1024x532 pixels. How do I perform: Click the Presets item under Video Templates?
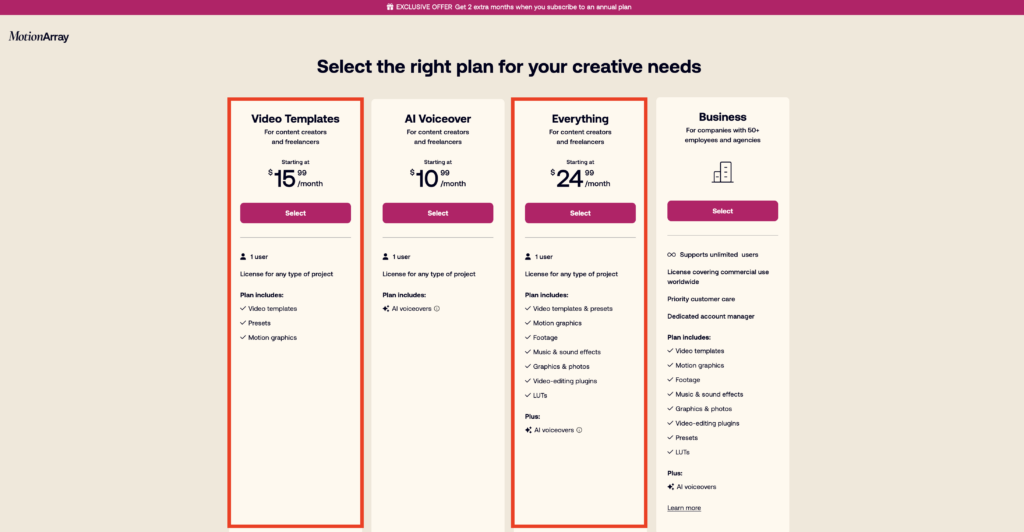[x=259, y=323]
